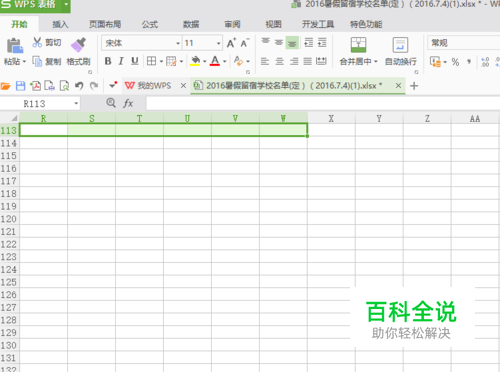The width and height of the screenshot is (500, 372).
Task: Close the 2016暑假留宿学校名单 xlsx tab
Action: point(398,86)
